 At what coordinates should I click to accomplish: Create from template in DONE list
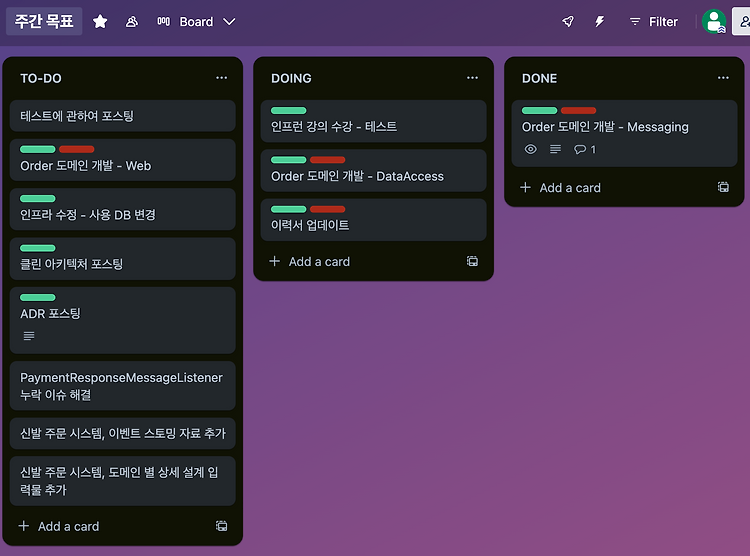(x=723, y=187)
